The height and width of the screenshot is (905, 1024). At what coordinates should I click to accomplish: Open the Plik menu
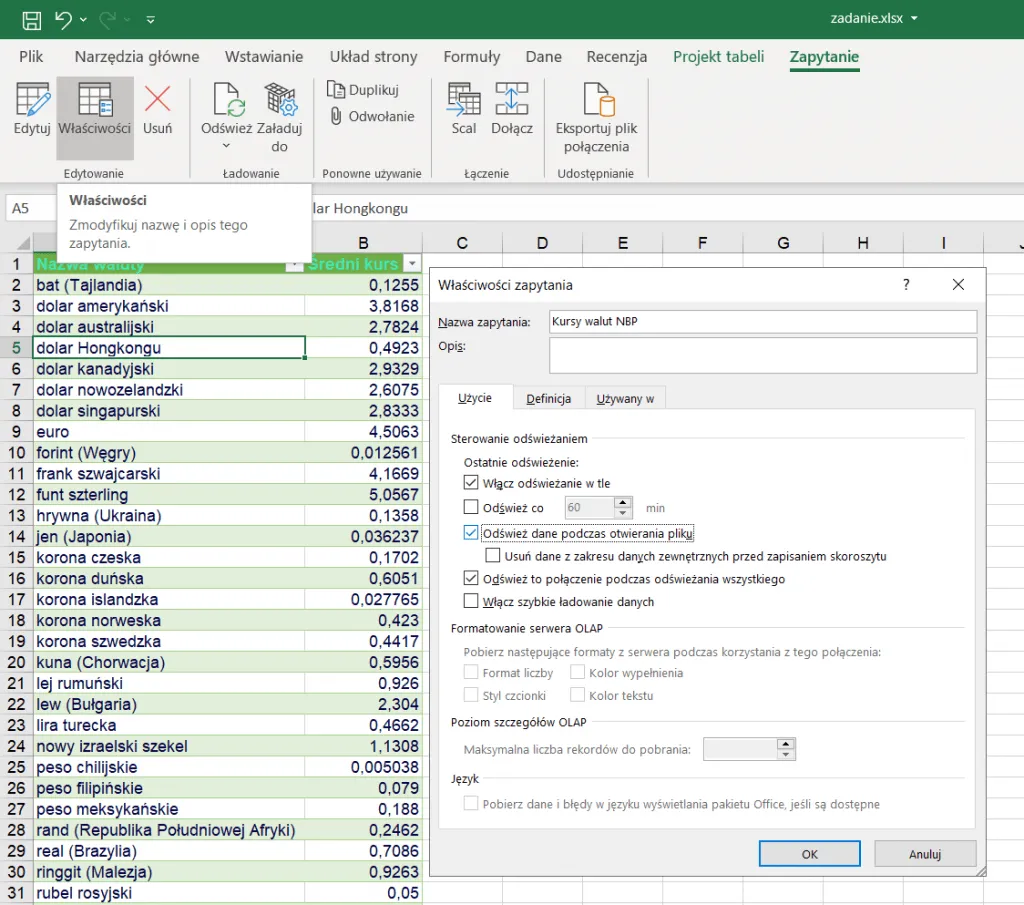(x=31, y=57)
